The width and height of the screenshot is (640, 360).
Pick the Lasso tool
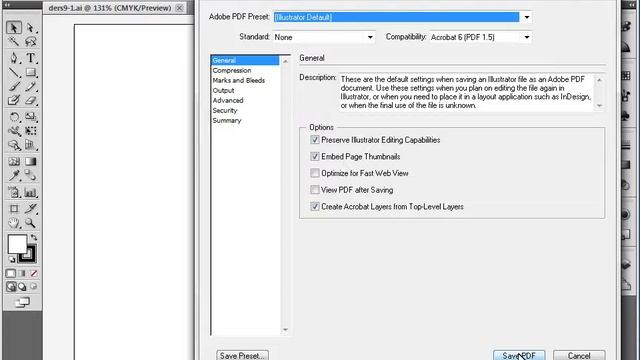click(x=31, y=42)
